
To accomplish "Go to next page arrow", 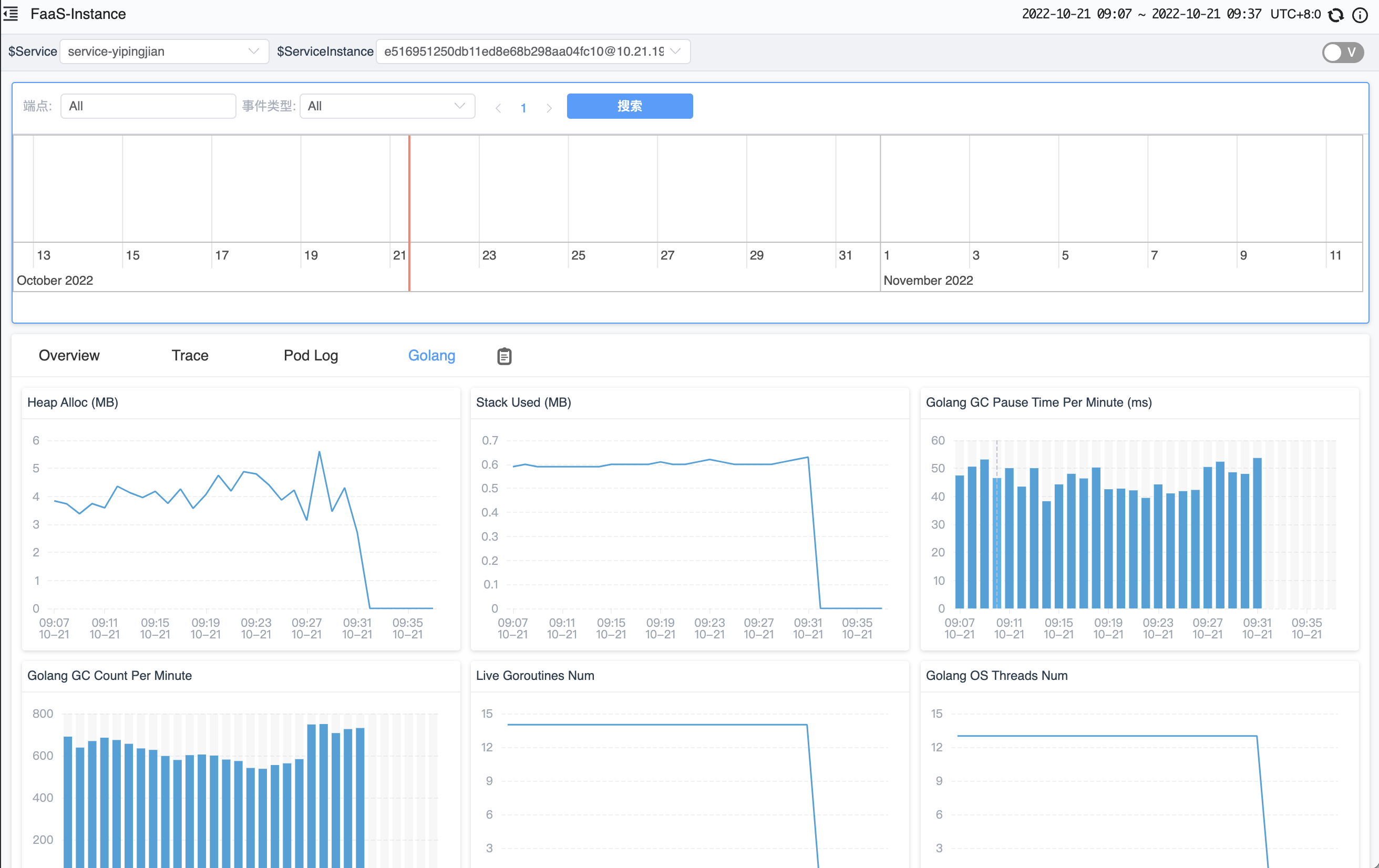I will click(x=549, y=108).
